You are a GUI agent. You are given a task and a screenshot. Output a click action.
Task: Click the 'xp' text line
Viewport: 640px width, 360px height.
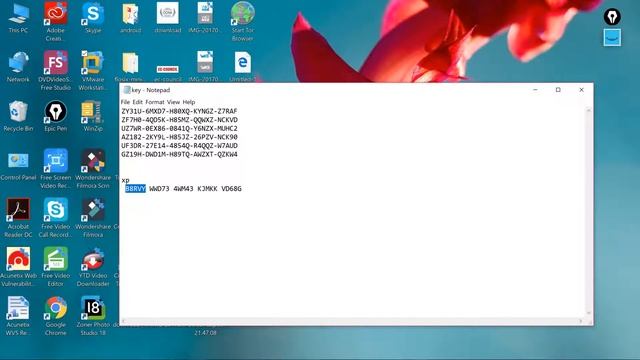click(x=125, y=180)
